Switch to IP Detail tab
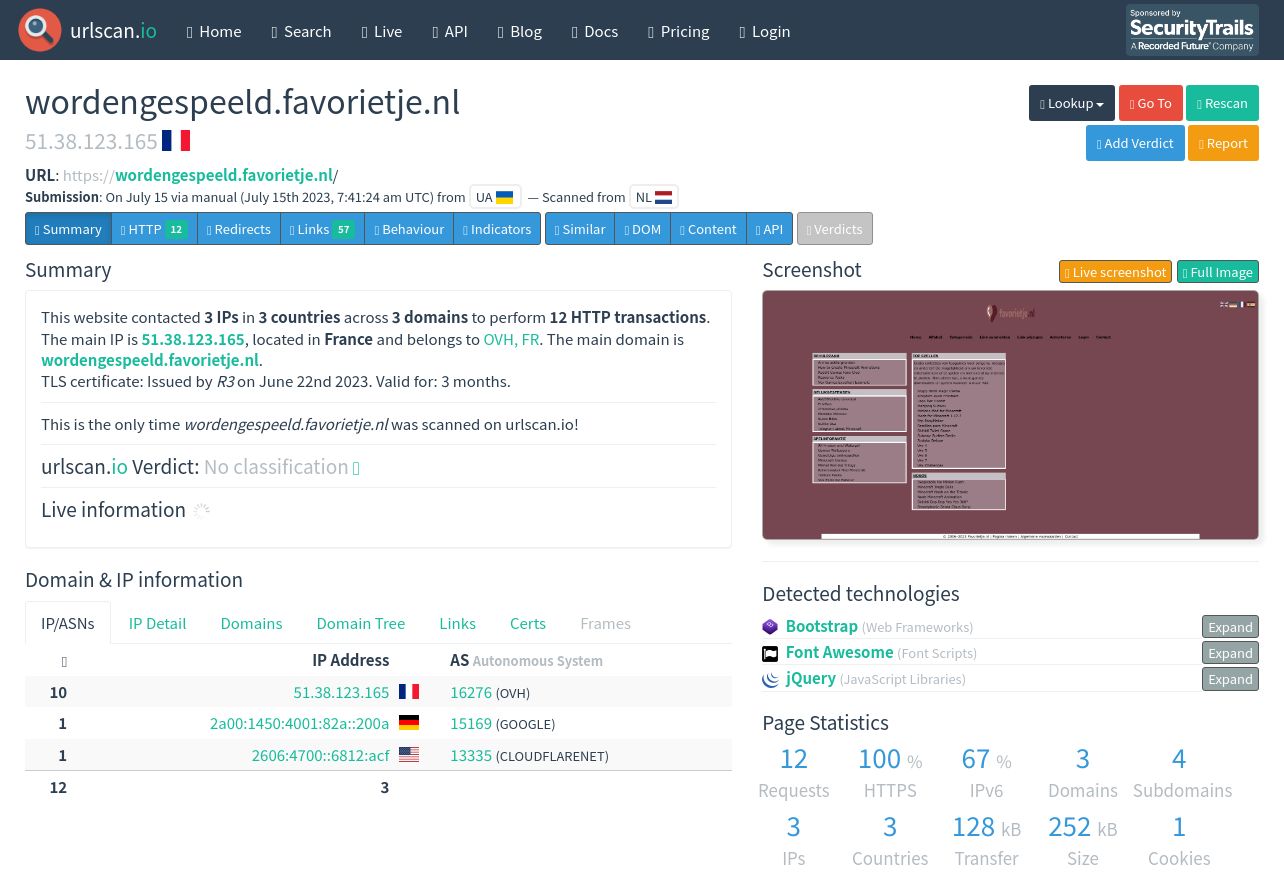 (157, 623)
